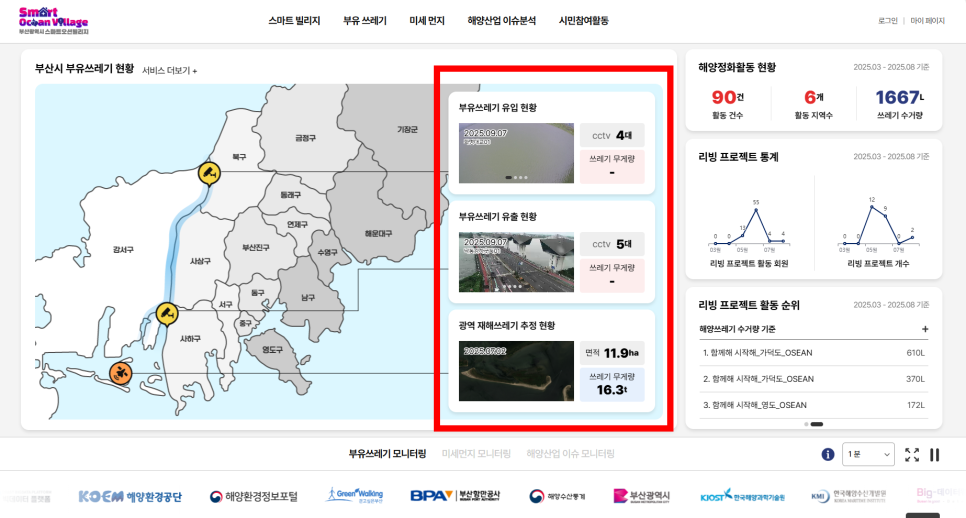Click the 면적 11.9ha value box
This screenshot has height=518, width=966.
[x=612, y=353]
